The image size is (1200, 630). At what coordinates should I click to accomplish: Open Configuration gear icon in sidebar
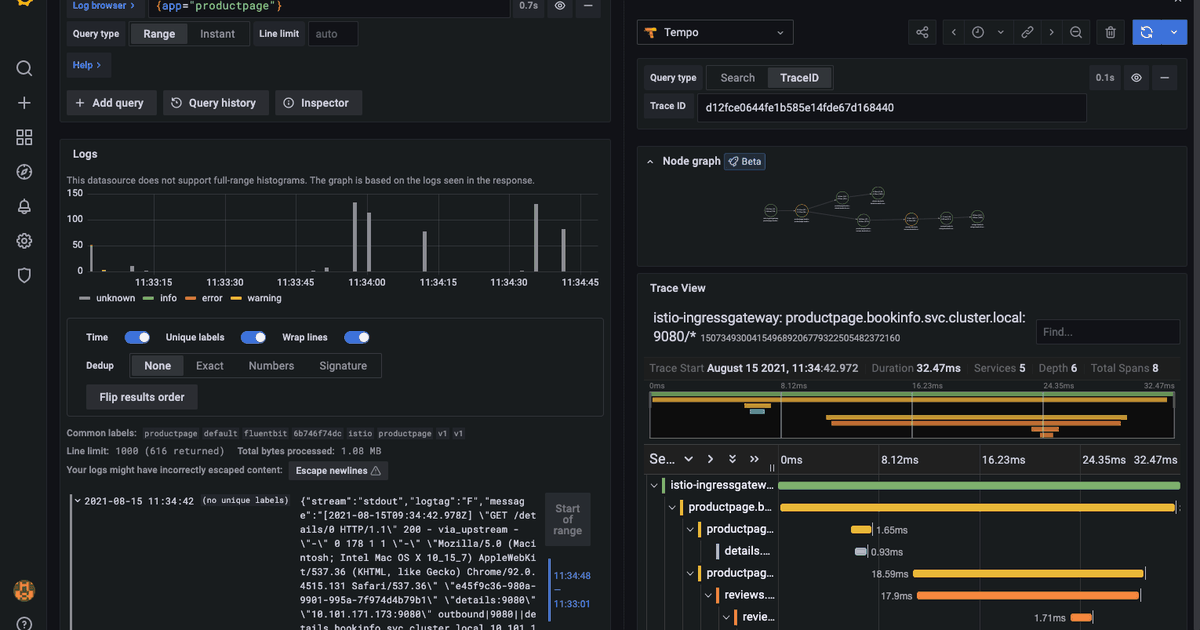[24, 241]
